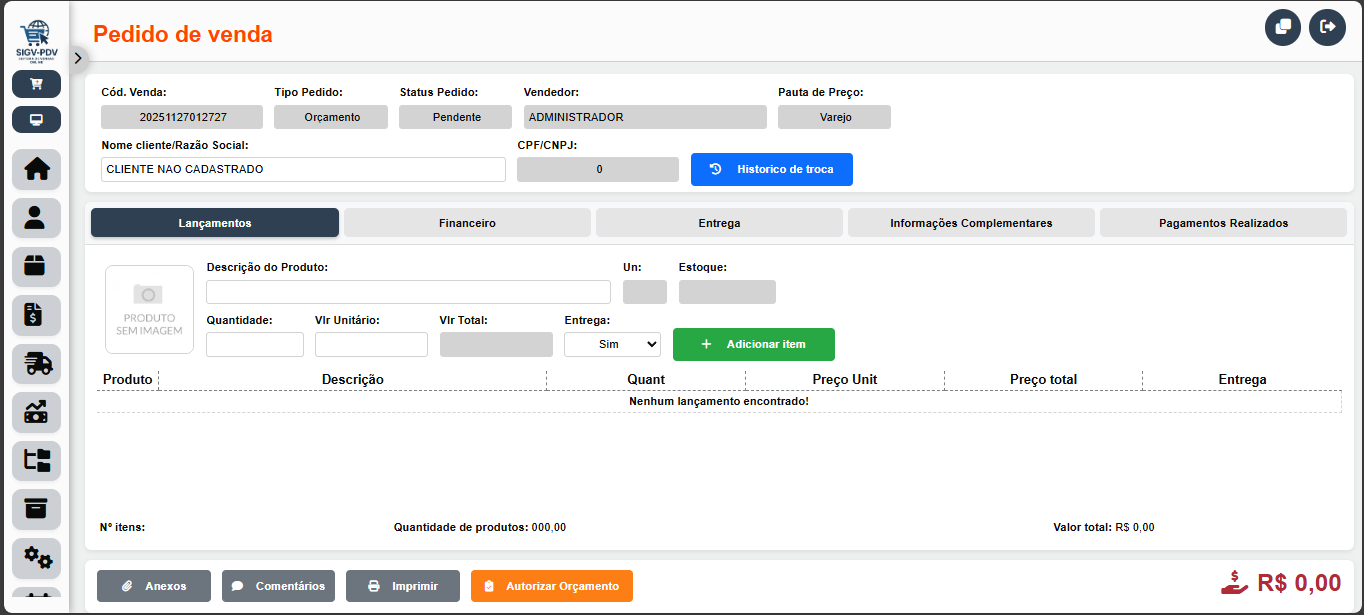Click the product box icon in sidebar
Viewport: 1364px width, 615px height.
pos(36,266)
